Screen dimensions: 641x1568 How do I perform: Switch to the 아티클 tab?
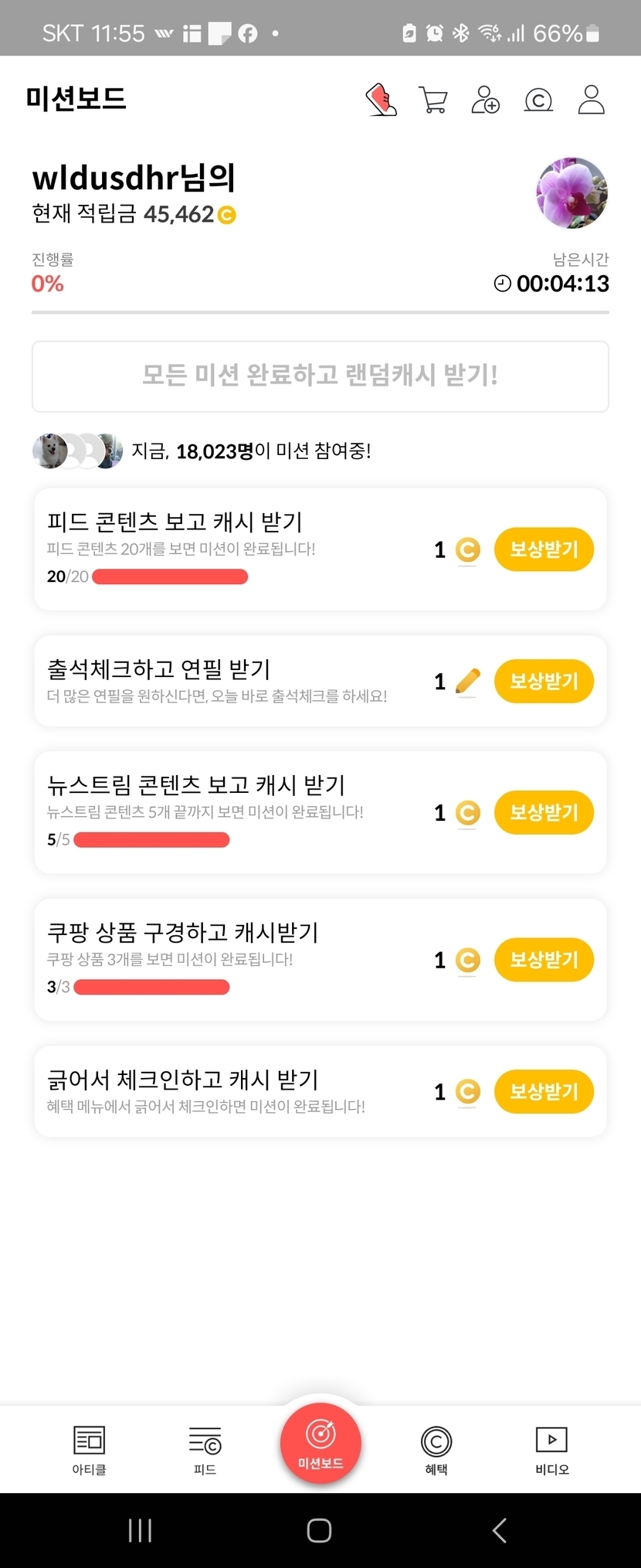pyautogui.click(x=89, y=1449)
